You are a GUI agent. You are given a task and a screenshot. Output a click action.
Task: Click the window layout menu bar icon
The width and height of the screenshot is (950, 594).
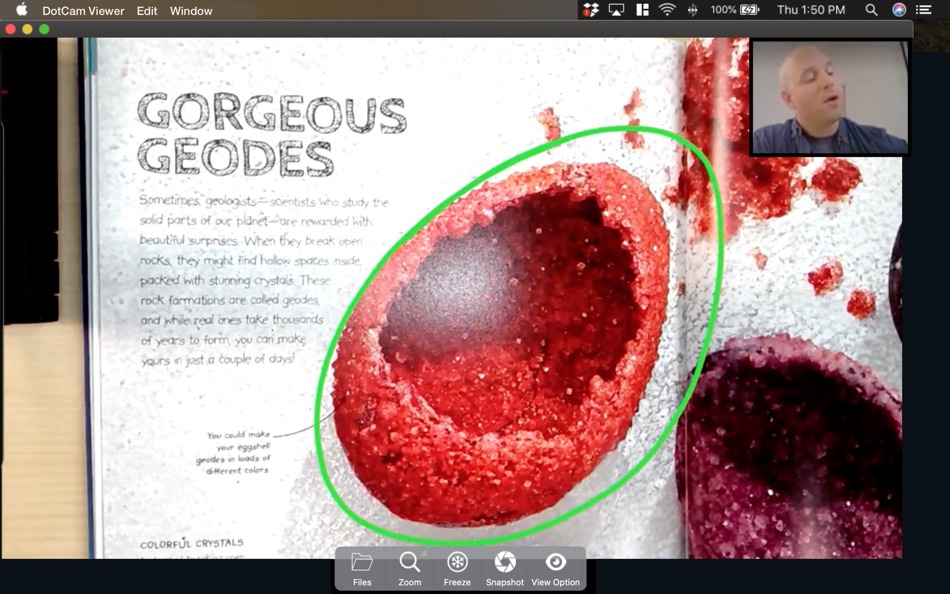[642, 10]
